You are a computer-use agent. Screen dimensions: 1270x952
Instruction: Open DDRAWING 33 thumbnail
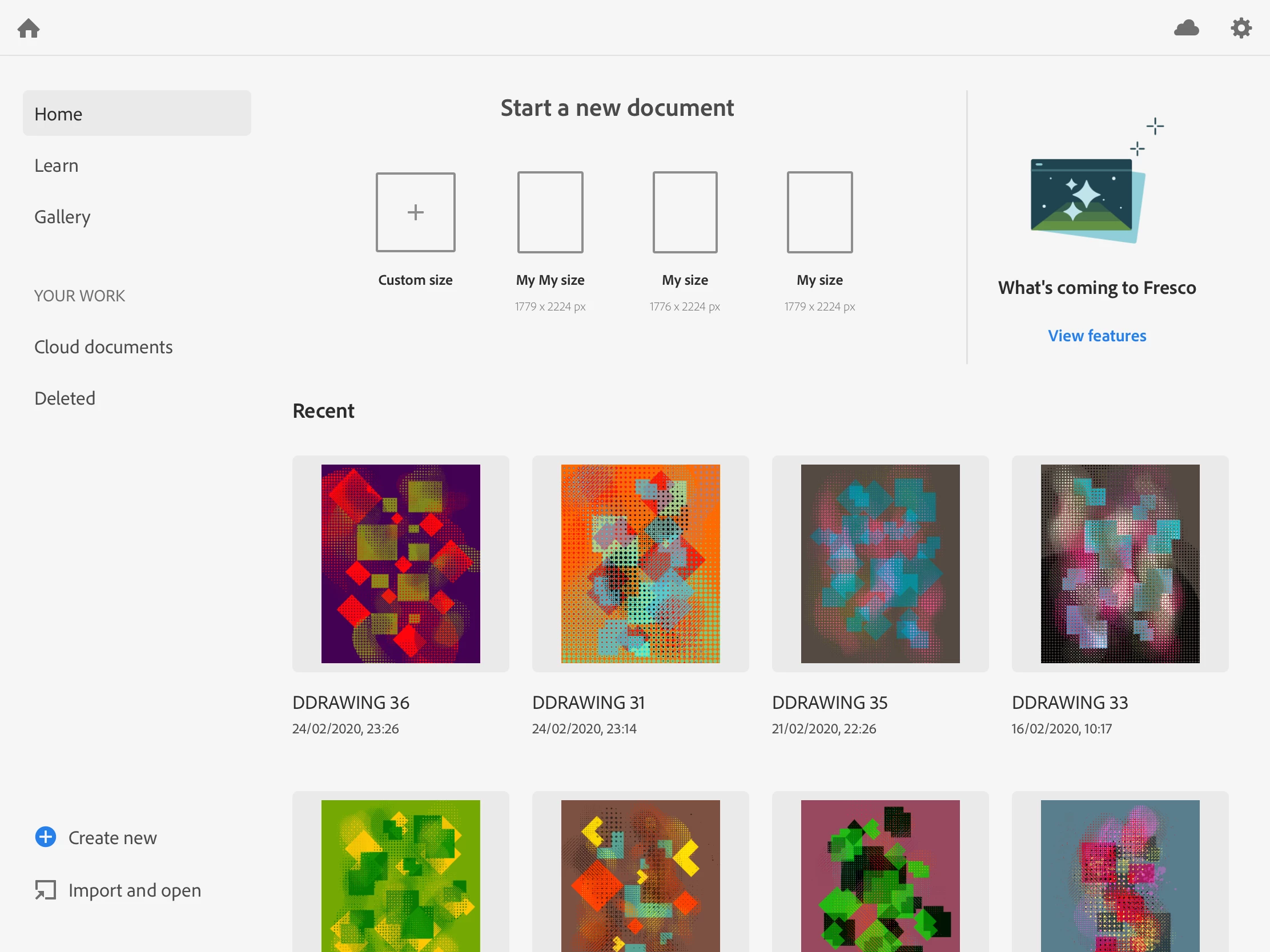pyautogui.click(x=1120, y=563)
